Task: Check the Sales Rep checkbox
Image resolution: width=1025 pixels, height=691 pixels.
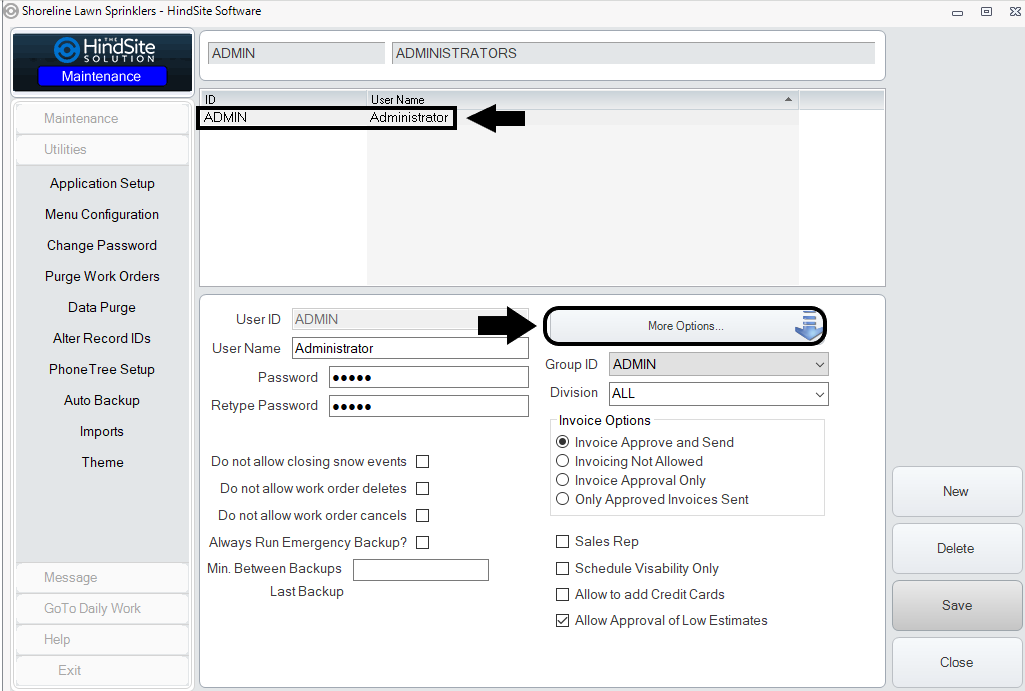Action: tap(562, 542)
